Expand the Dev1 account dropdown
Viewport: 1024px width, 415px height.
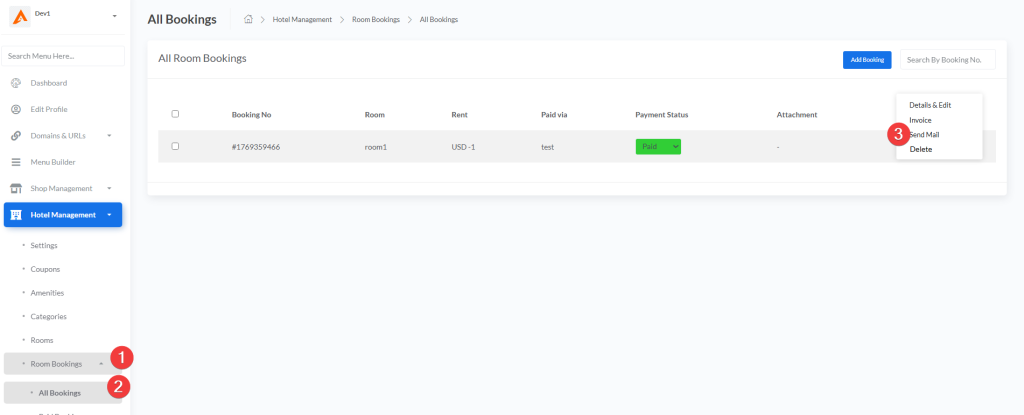click(x=114, y=17)
